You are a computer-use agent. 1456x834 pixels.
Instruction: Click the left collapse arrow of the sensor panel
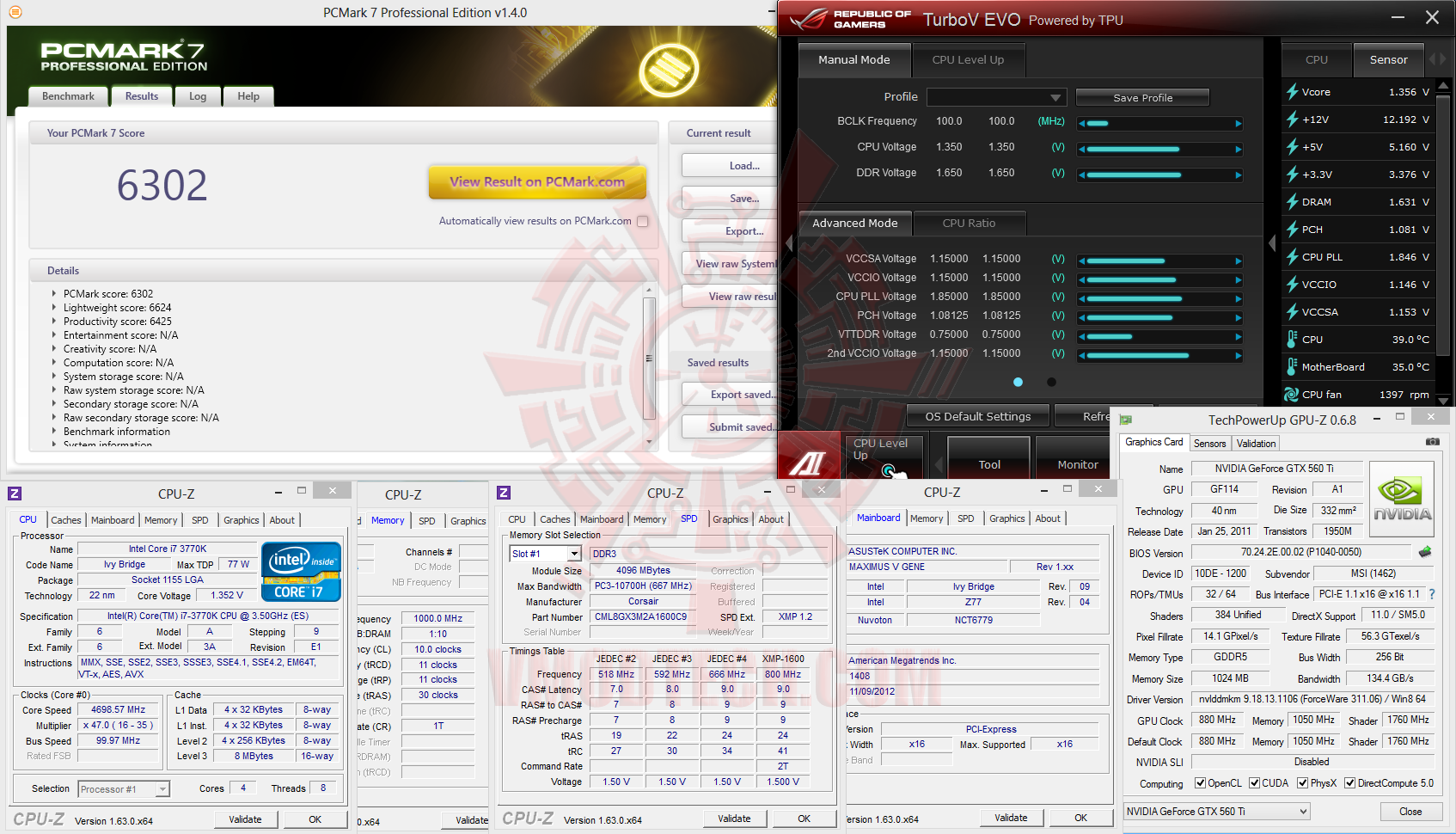coord(1272,243)
